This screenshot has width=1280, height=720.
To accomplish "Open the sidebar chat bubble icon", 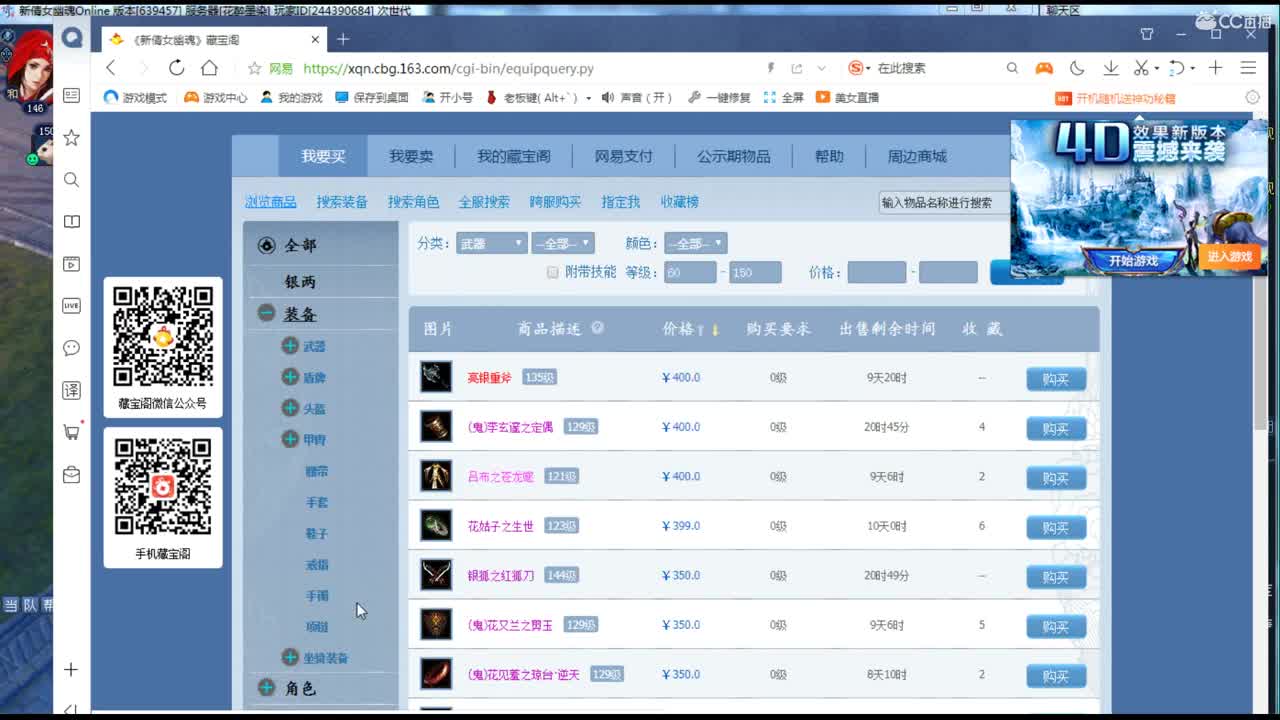I will pos(71,348).
